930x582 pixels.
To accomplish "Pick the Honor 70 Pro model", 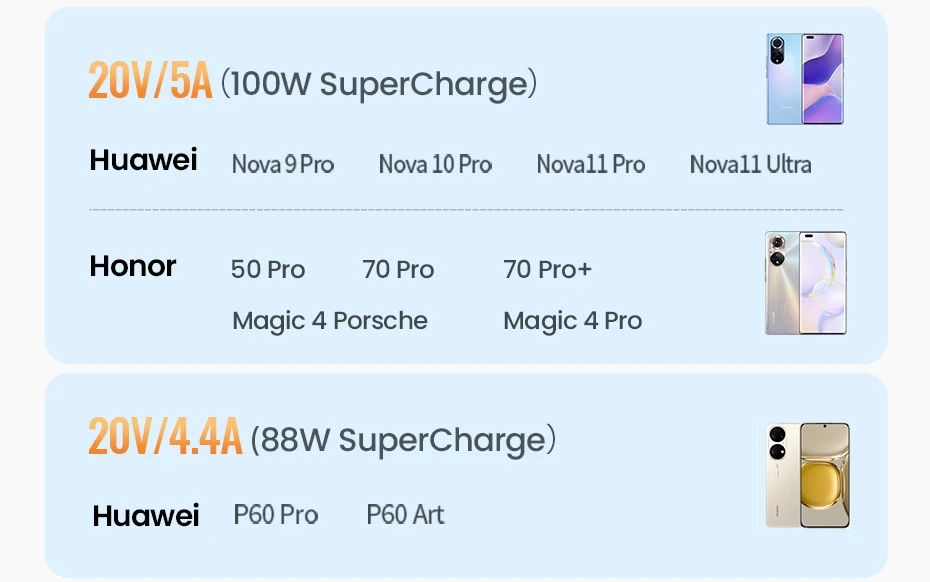I will tap(398, 269).
